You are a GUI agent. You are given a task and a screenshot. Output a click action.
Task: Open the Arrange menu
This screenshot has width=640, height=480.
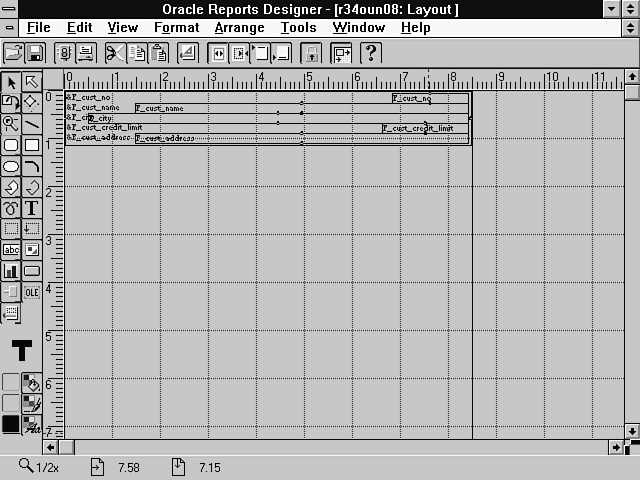click(240, 28)
